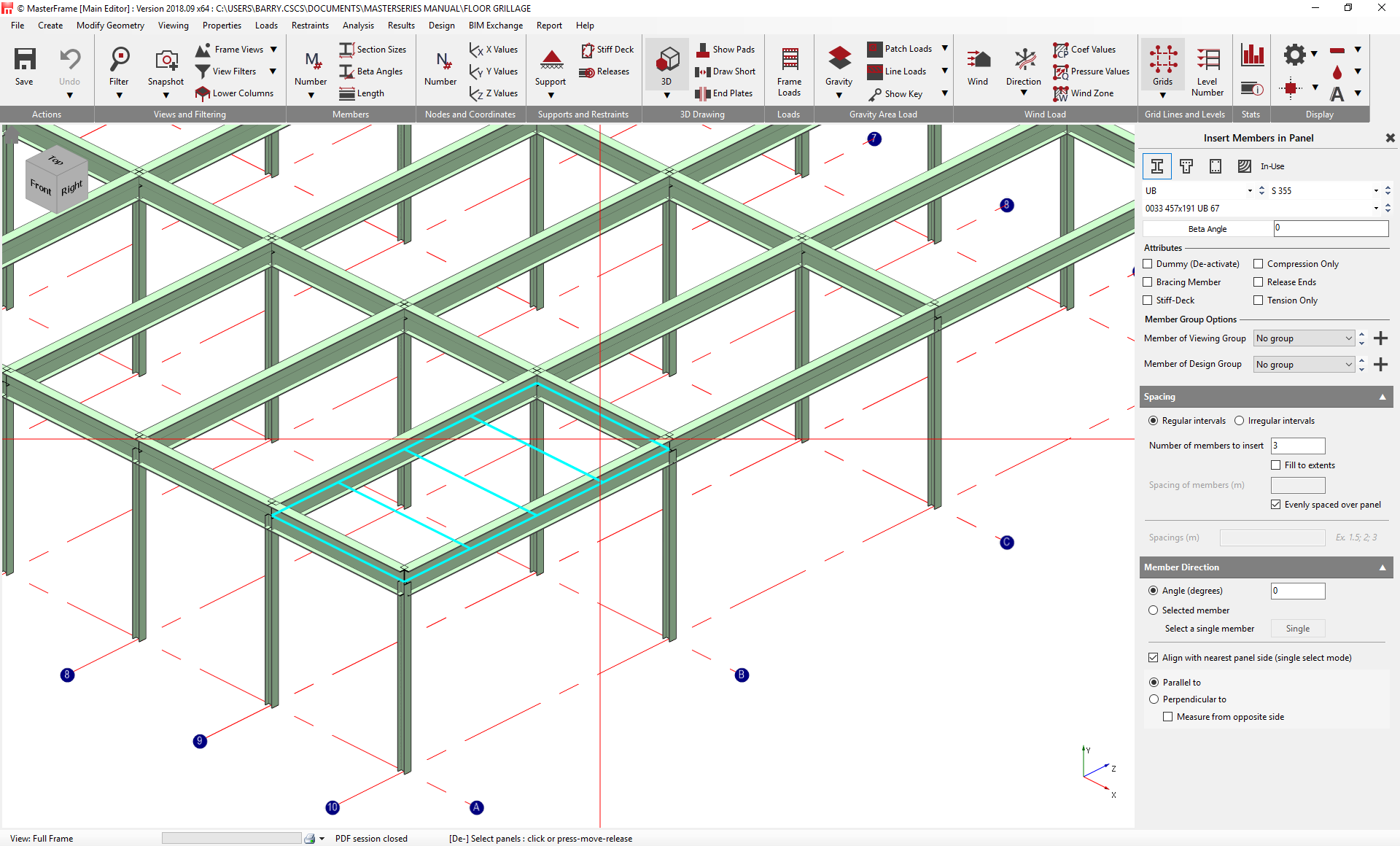The height and width of the screenshot is (846, 1400).
Task: Open the Report menu
Action: pos(549,26)
